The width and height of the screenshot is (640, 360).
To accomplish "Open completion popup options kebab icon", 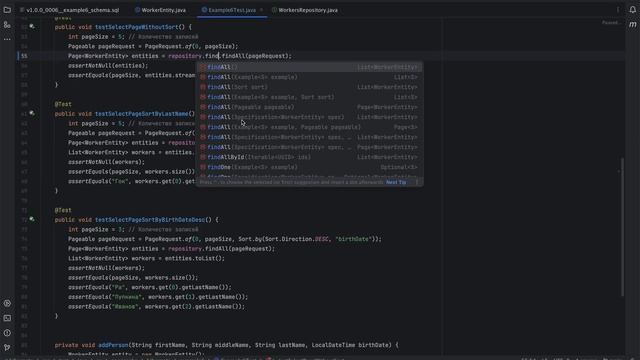I will [417, 182].
